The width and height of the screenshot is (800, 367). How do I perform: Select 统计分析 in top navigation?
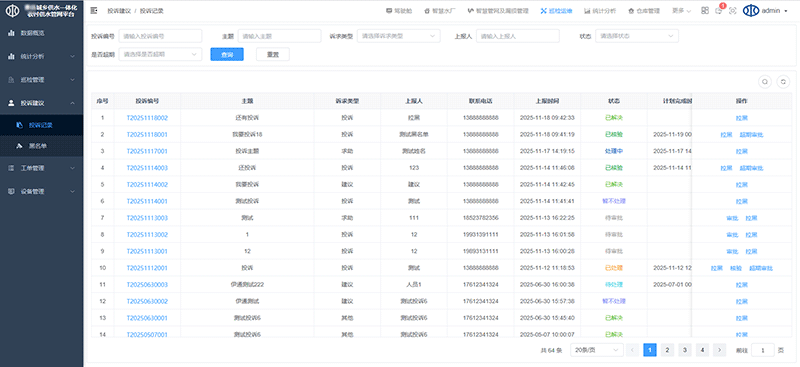click(600, 11)
